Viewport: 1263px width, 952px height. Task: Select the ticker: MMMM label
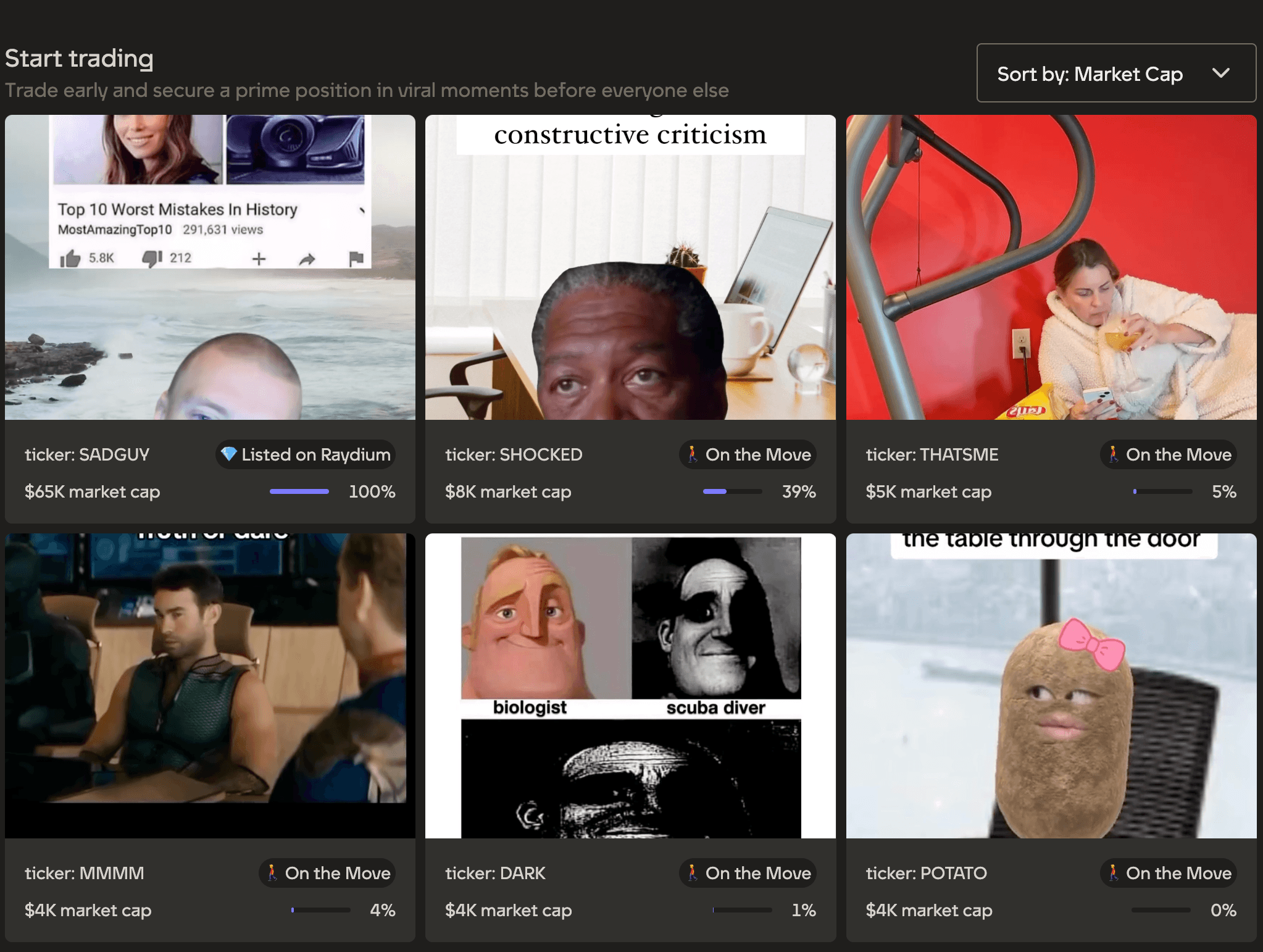84,873
